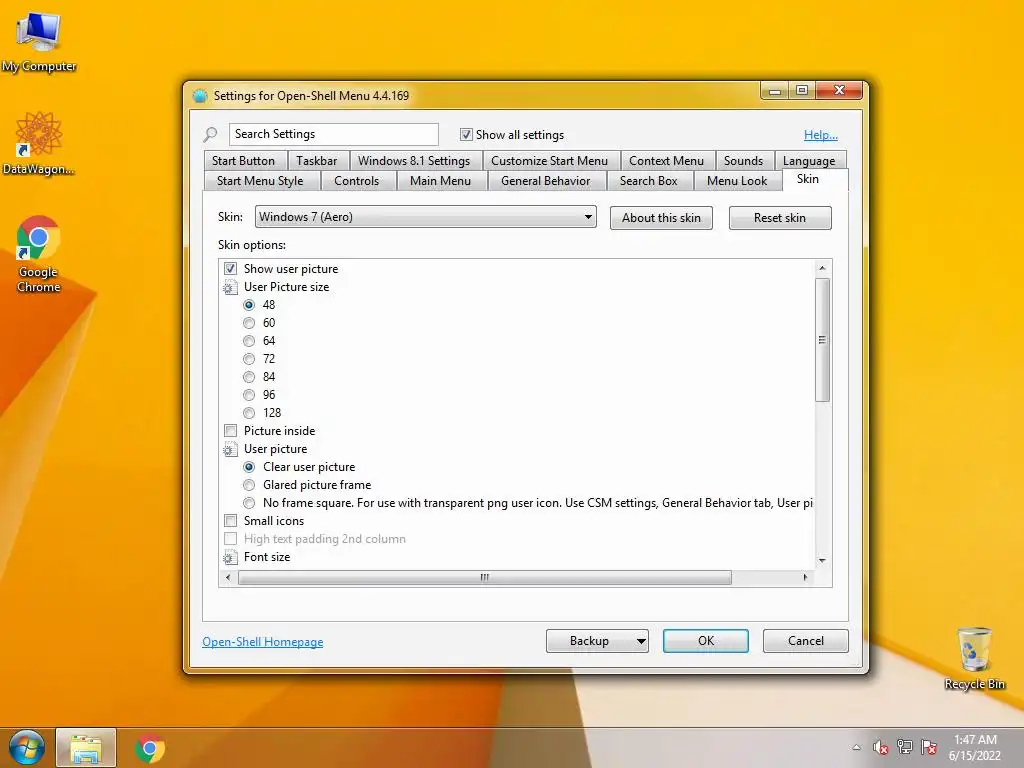Click the gear icon beside User Picture size

coord(229,287)
